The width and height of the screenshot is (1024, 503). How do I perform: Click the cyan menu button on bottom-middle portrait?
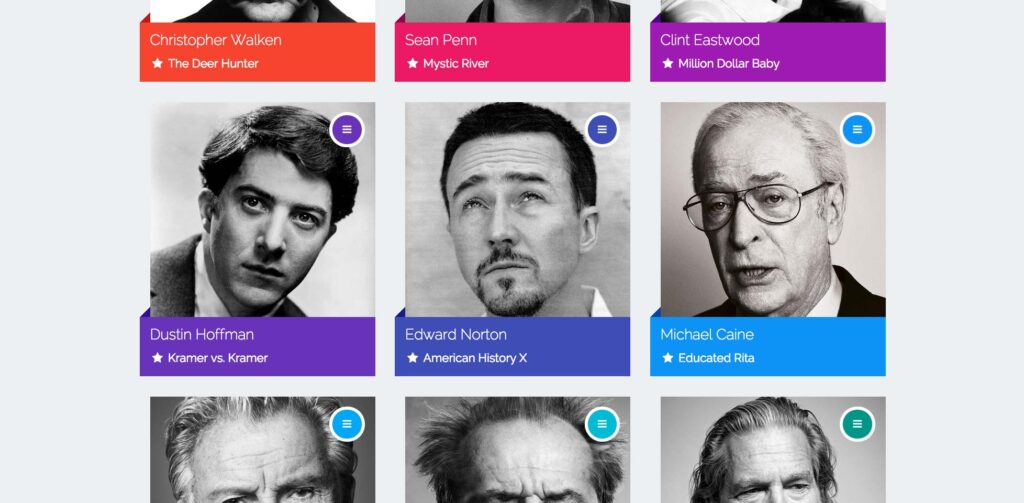point(602,424)
